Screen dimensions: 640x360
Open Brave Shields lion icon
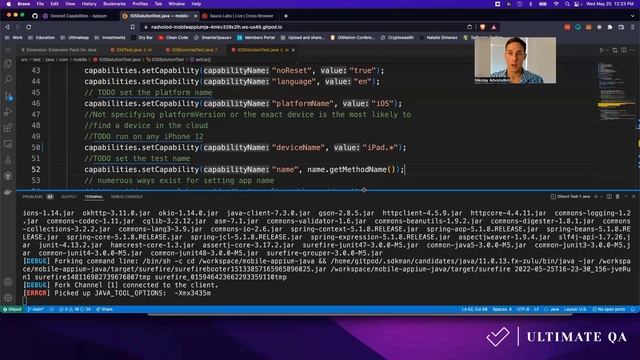coord(483,27)
